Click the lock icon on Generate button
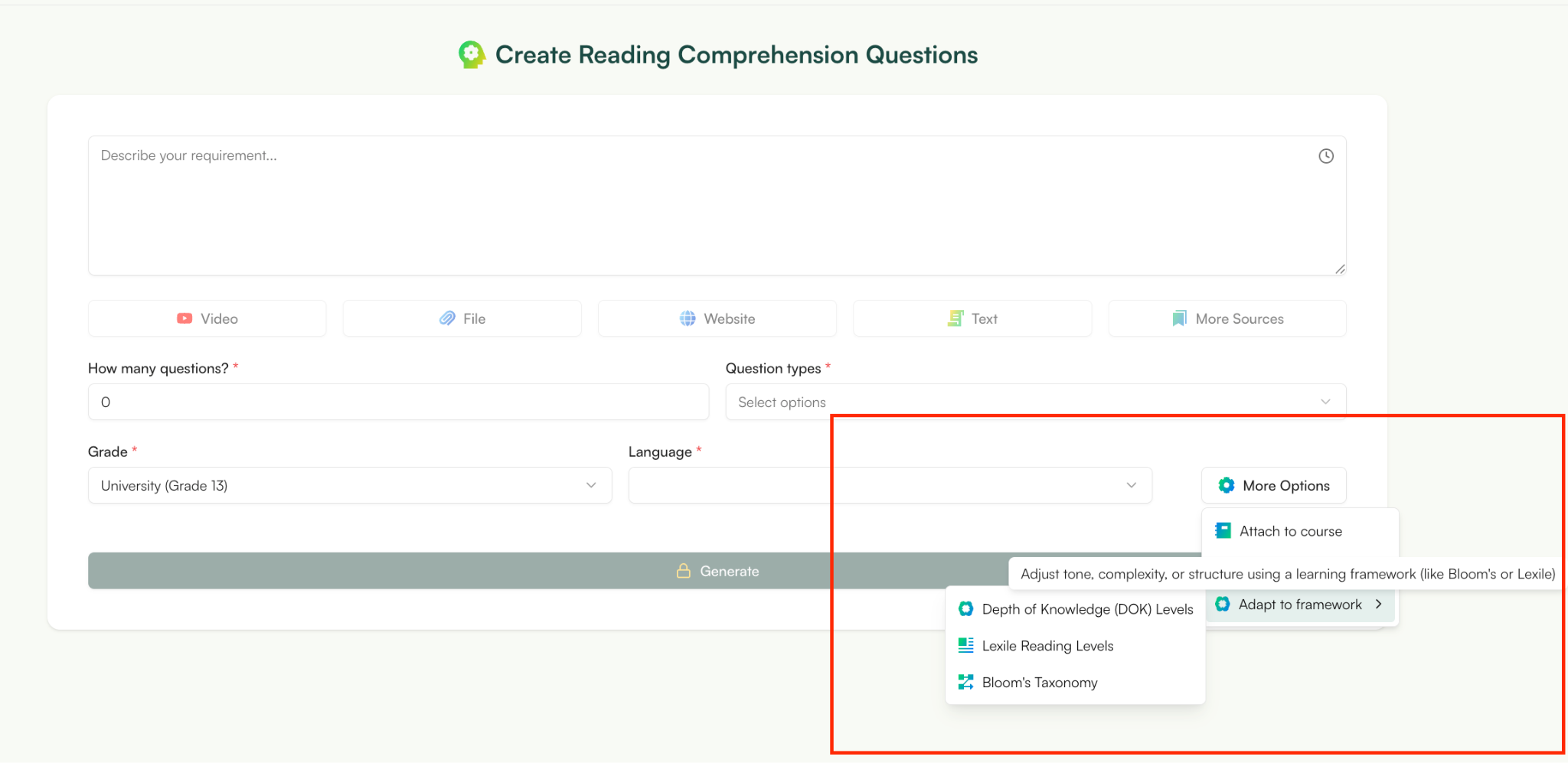Screen dimensions: 1568x763 point(684,571)
